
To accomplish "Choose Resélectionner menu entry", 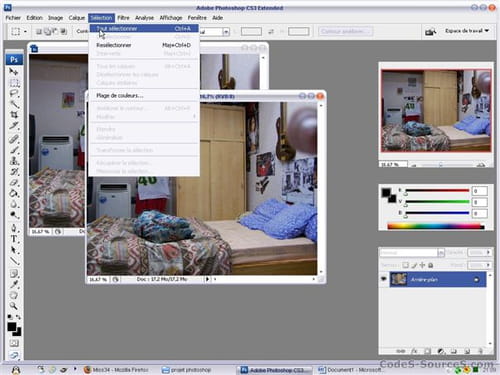I will [x=144, y=45].
